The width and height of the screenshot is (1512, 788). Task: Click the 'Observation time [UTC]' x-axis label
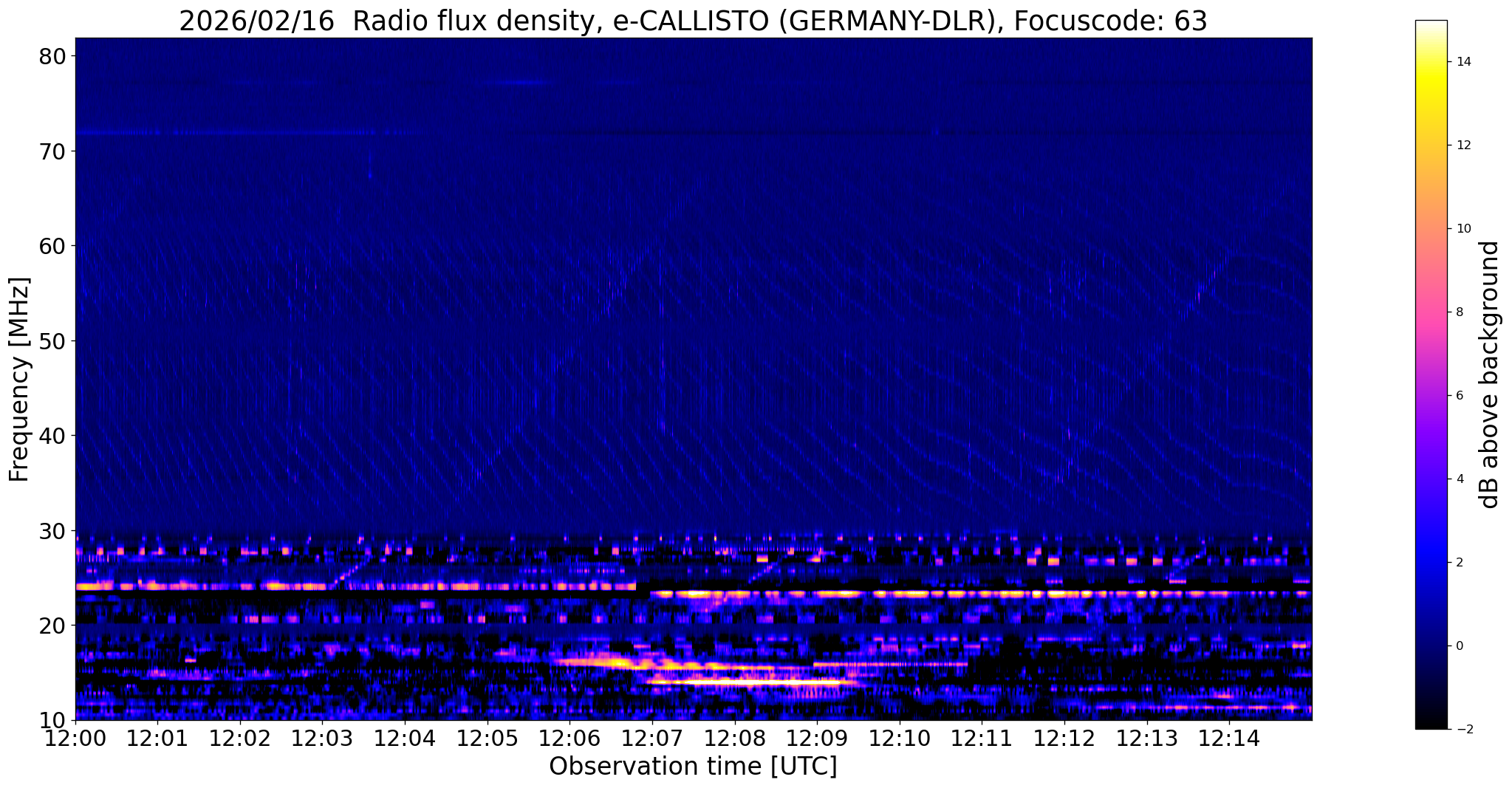[693, 767]
